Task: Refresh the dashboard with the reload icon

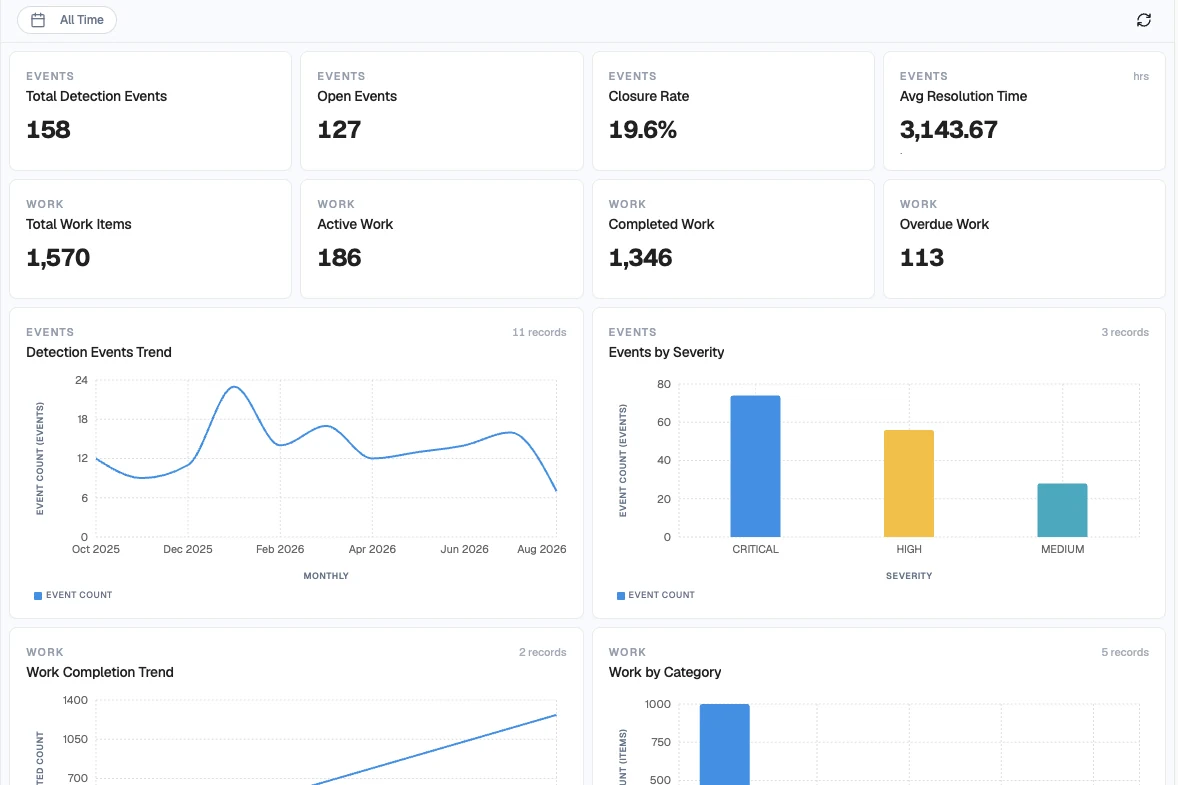Action: [1143, 20]
